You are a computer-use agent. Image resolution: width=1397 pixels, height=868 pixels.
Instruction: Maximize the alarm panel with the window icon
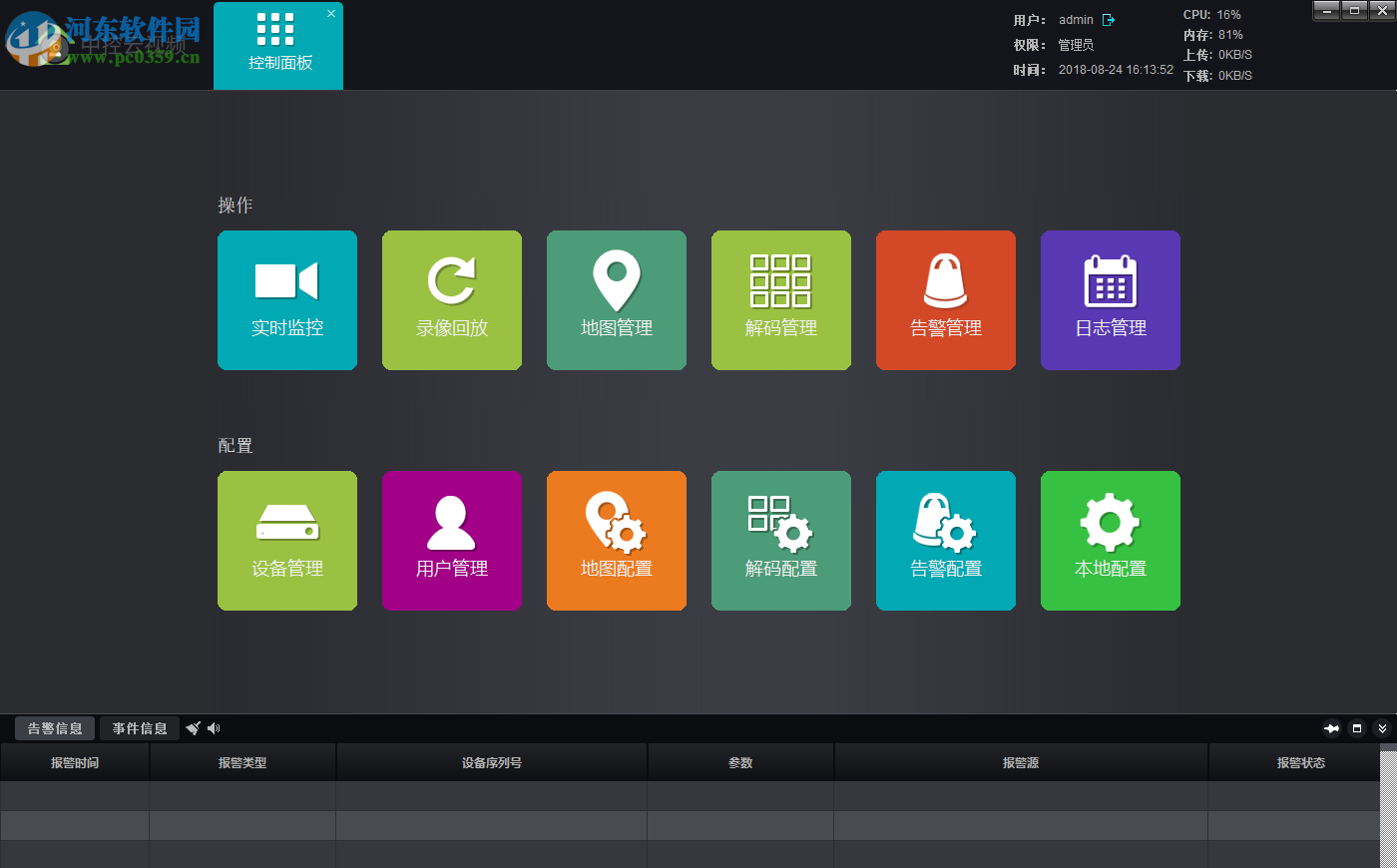point(1357,728)
